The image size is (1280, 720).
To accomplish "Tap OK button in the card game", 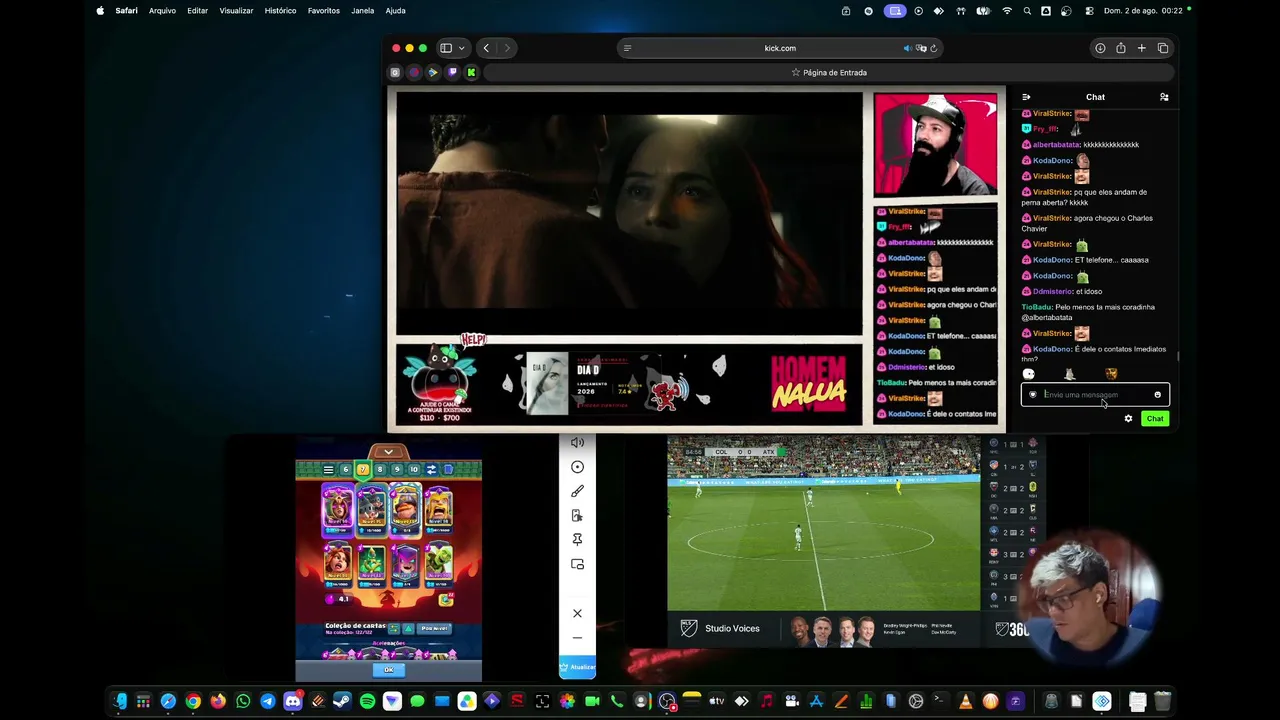I will coord(388,670).
